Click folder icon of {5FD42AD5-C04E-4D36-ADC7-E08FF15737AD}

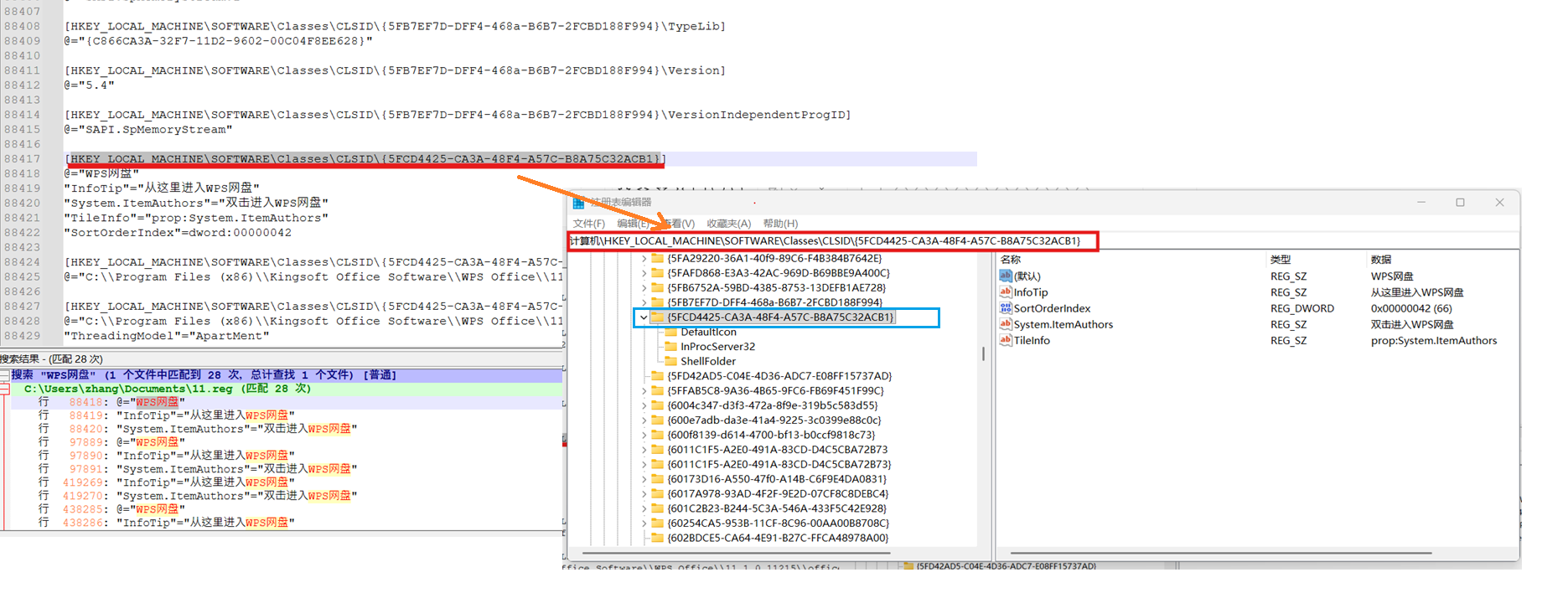click(658, 376)
